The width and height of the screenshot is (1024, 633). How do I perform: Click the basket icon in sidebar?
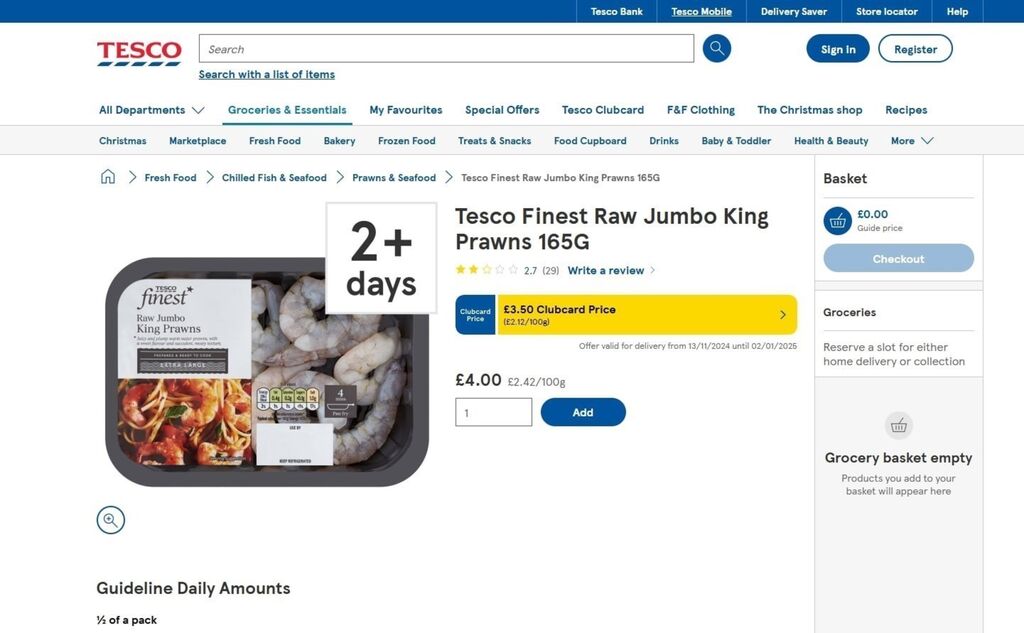[837, 221]
